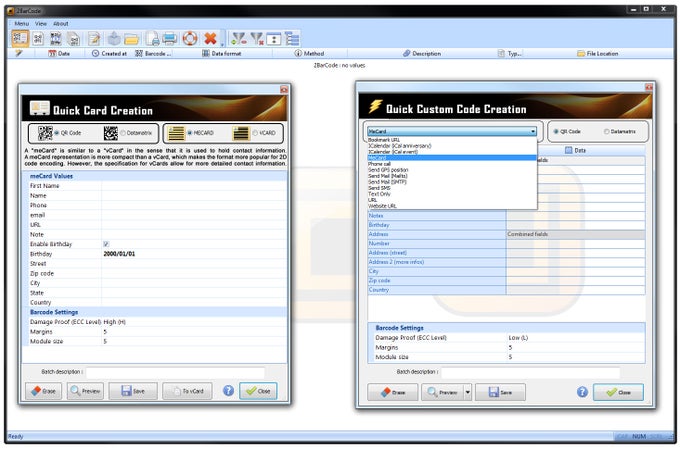Click the tree list view toolbar icon
The image size is (680, 449).
point(292,39)
